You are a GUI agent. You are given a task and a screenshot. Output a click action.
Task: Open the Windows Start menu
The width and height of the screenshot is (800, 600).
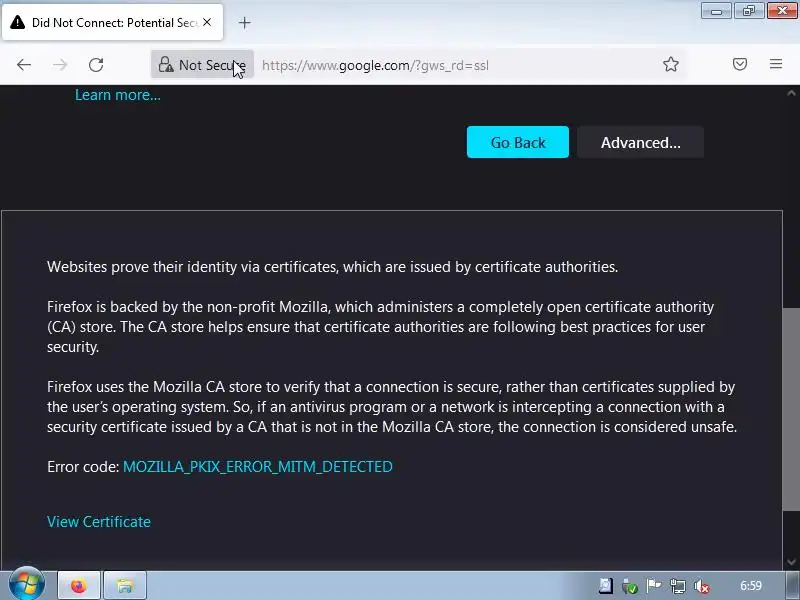point(27,584)
